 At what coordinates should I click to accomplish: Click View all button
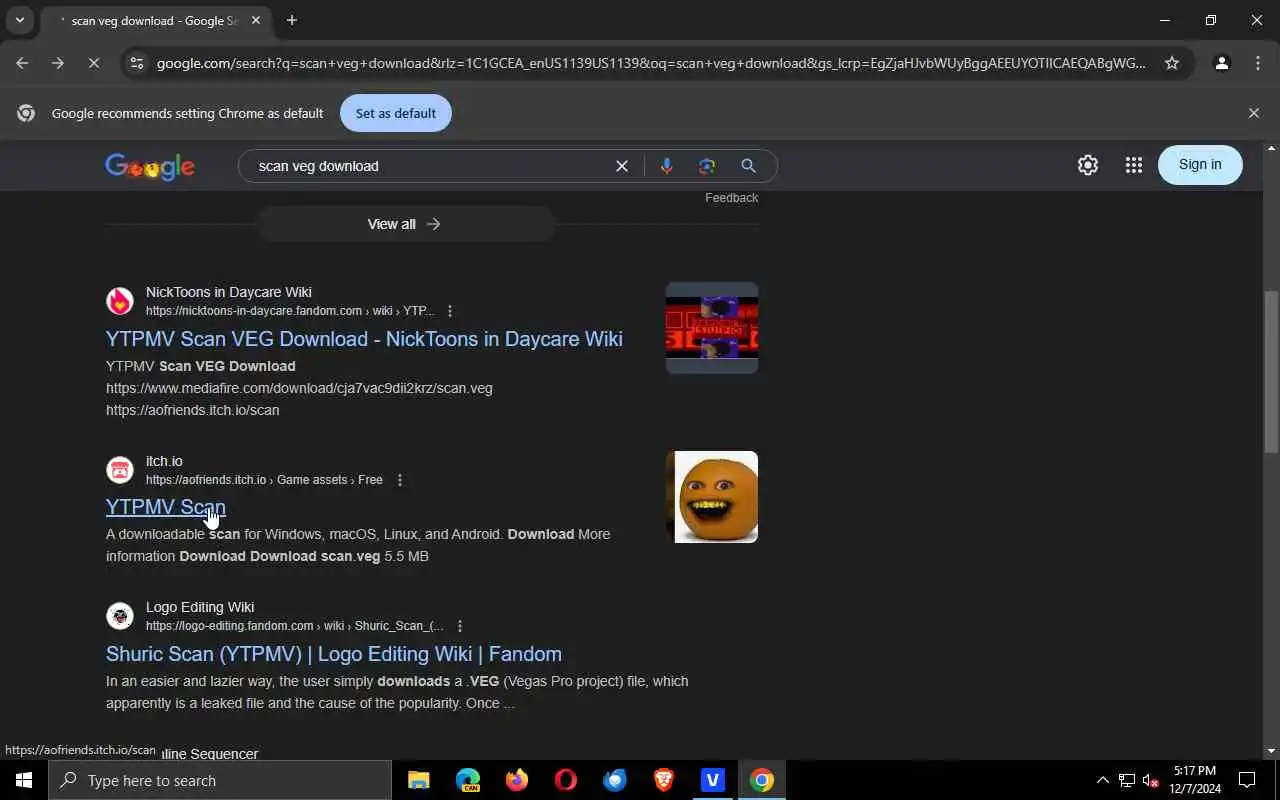405,224
